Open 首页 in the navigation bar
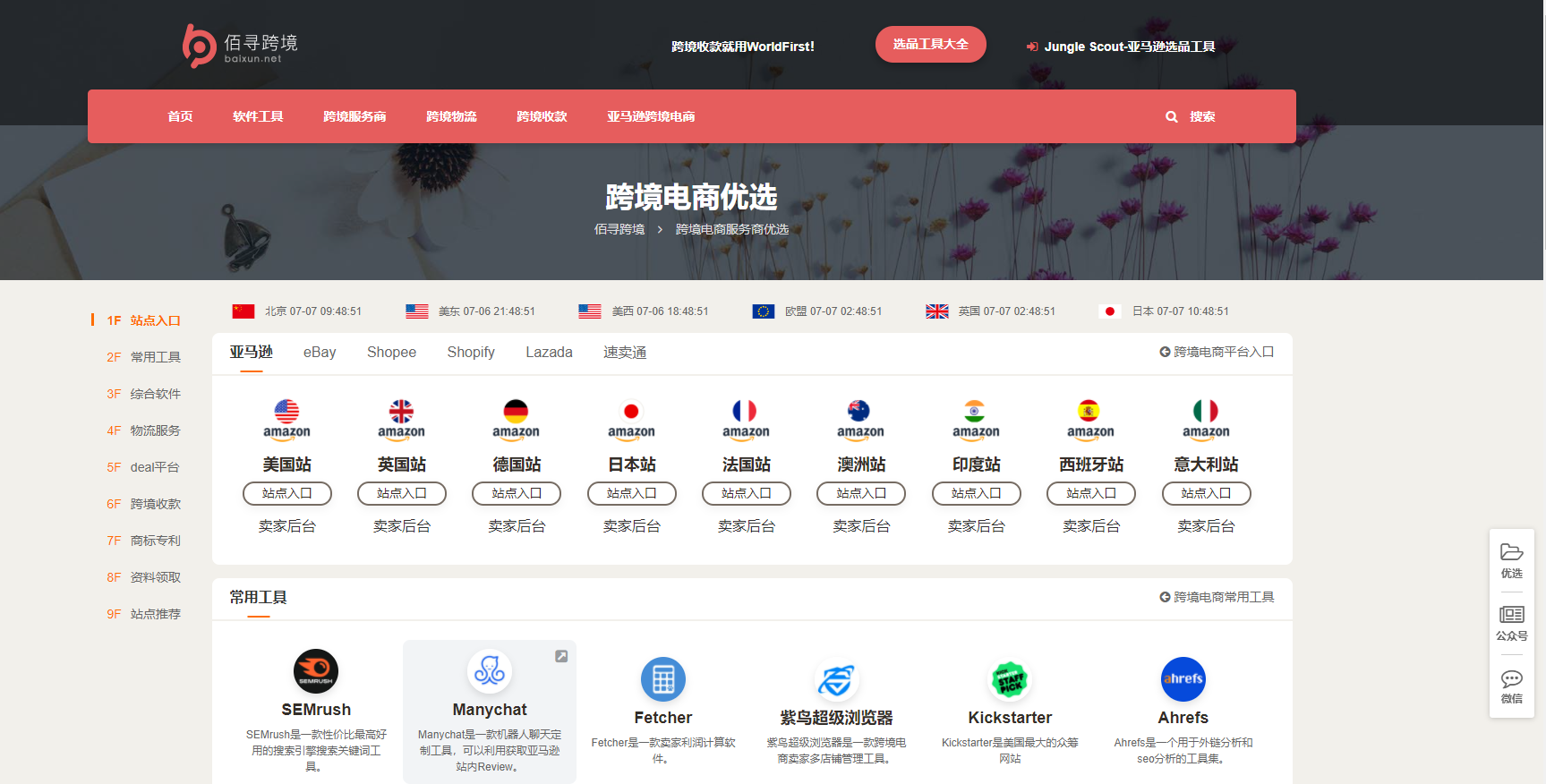Screen dimensions: 1546x784 point(180,116)
